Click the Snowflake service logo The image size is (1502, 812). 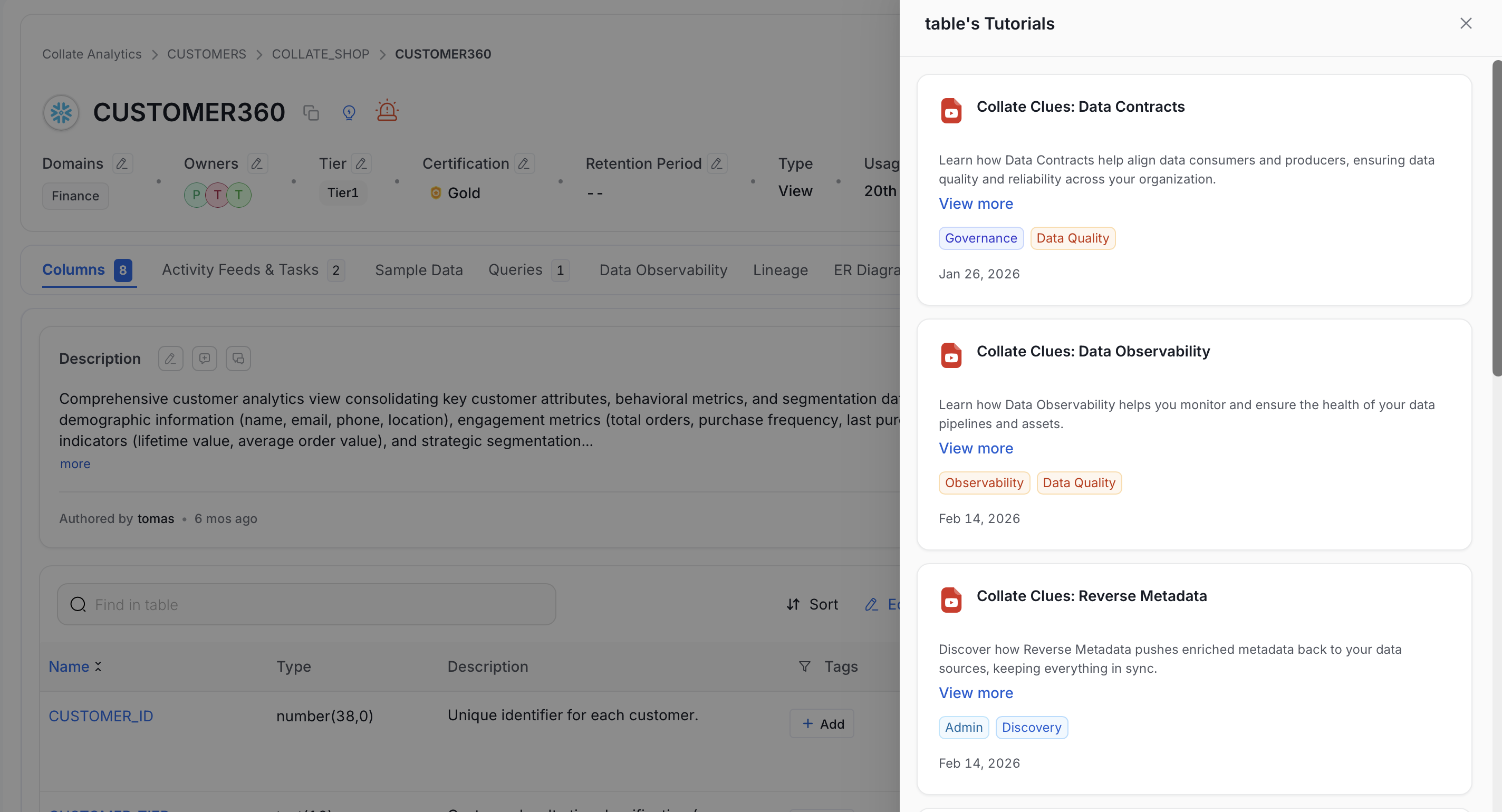coord(61,112)
